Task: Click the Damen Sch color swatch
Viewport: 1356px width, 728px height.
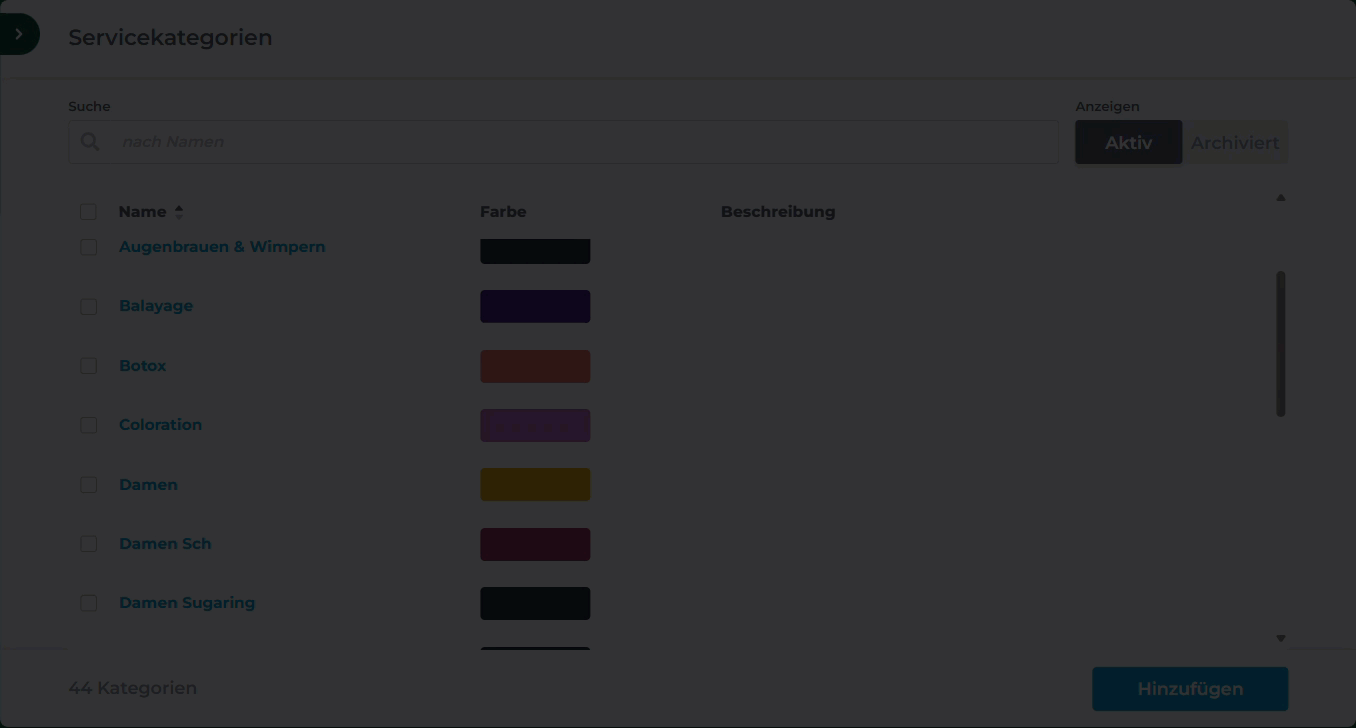Action: click(x=535, y=544)
